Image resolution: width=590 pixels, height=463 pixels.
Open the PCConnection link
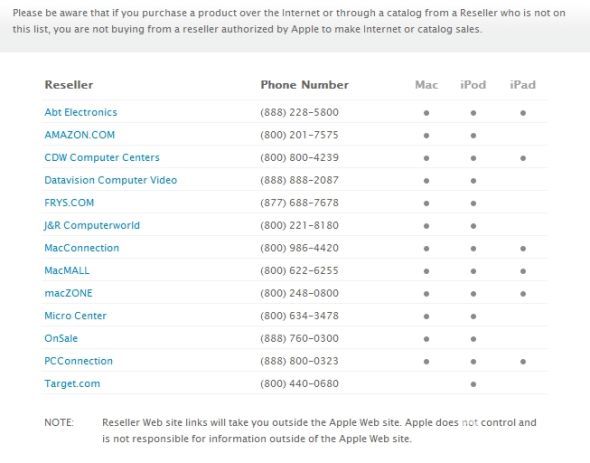click(x=78, y=361)
